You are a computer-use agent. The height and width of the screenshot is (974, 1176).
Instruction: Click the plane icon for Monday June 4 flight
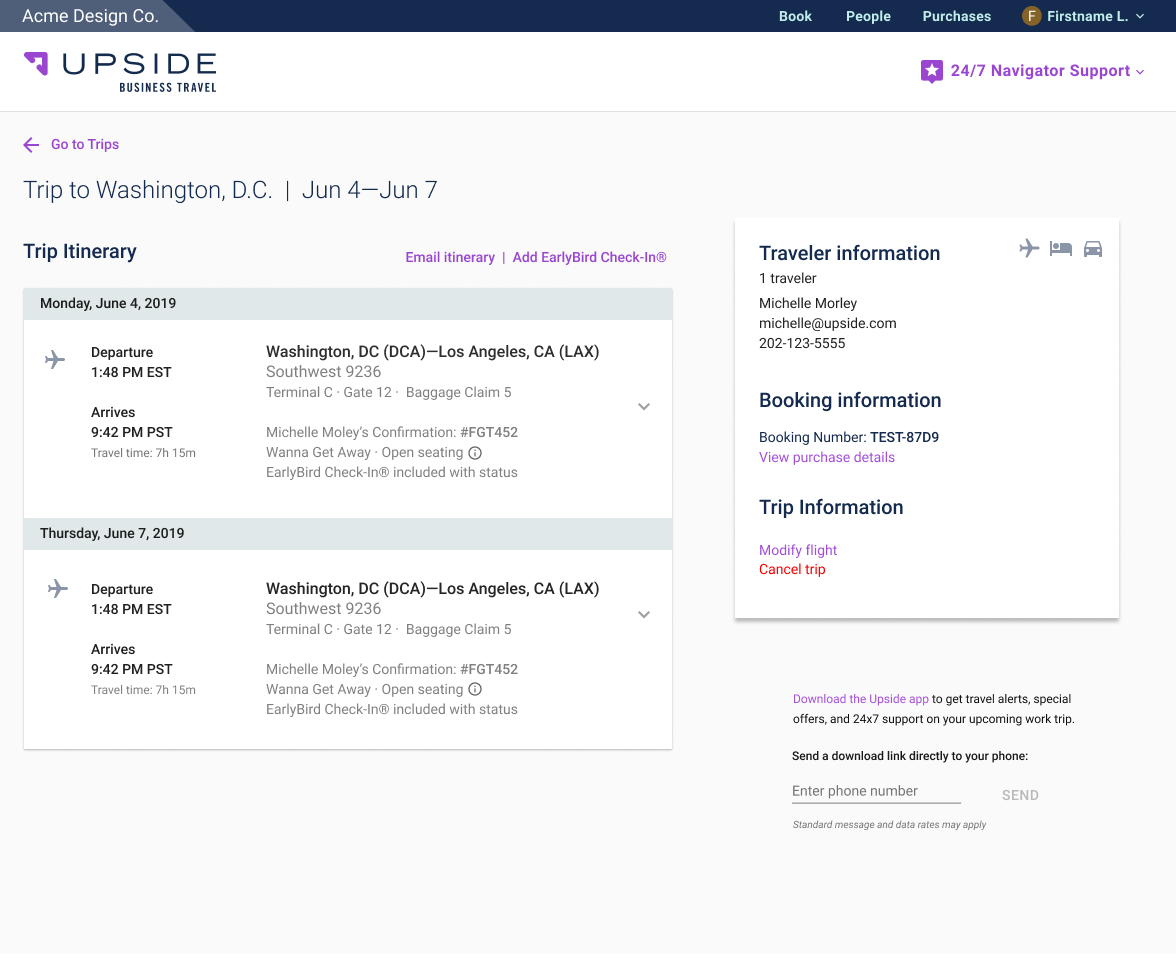[55, 360]
